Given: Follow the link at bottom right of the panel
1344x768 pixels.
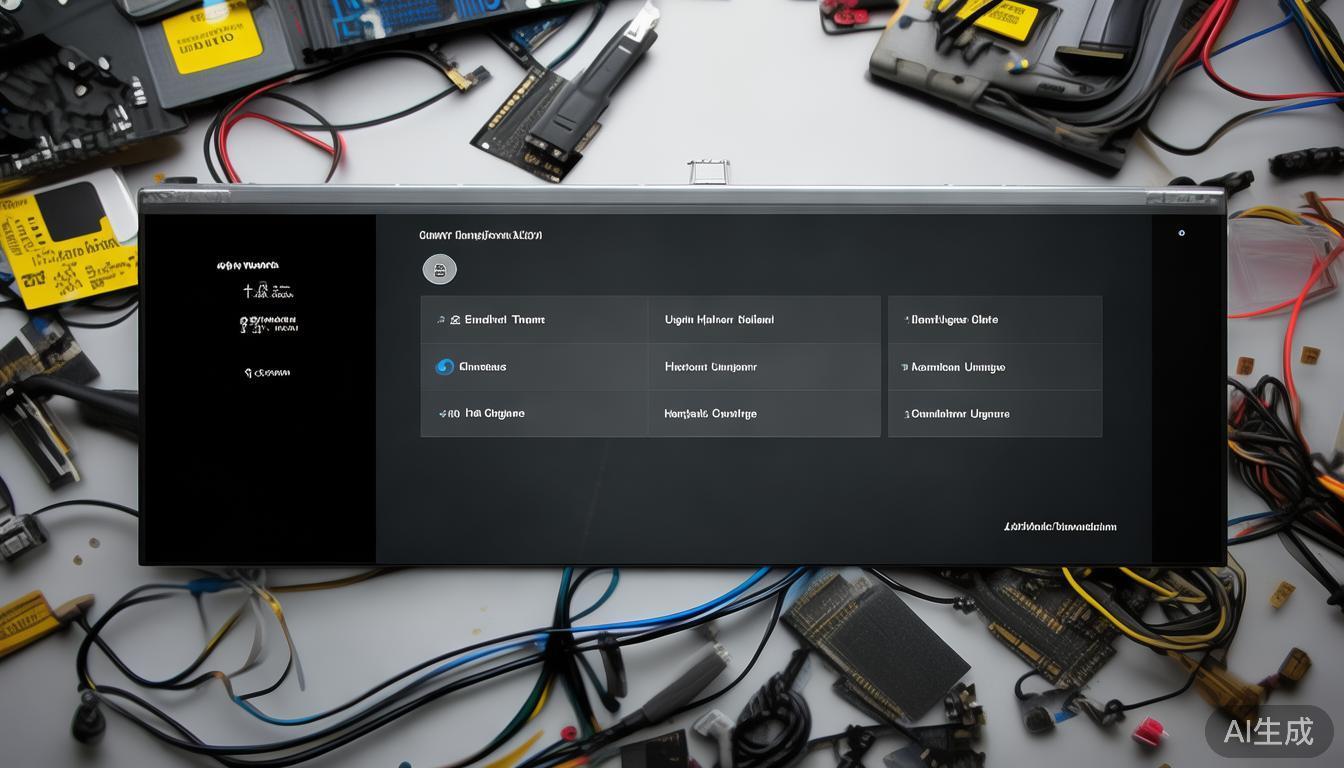Looking at the screenshot, I should [x=1060, y=527].
